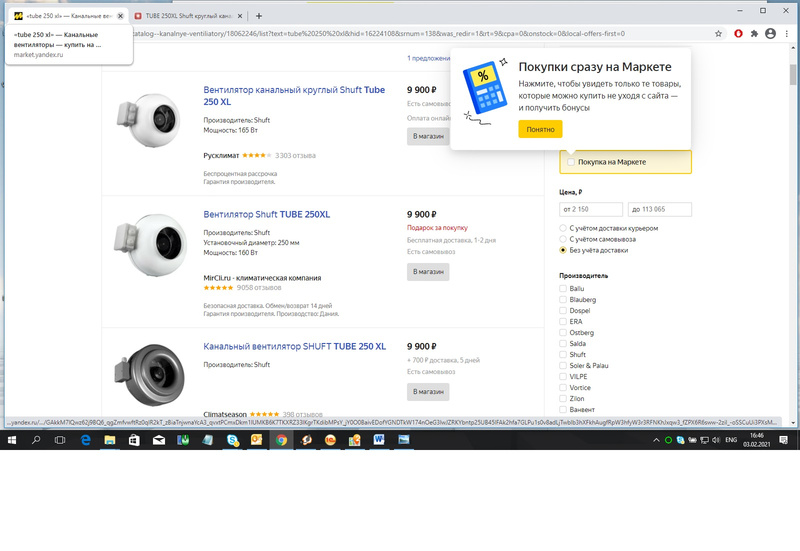The width and height of the screenshot is (800, 551).
Task: Open the volume control in the tray
Action: (x=716, y=440)
